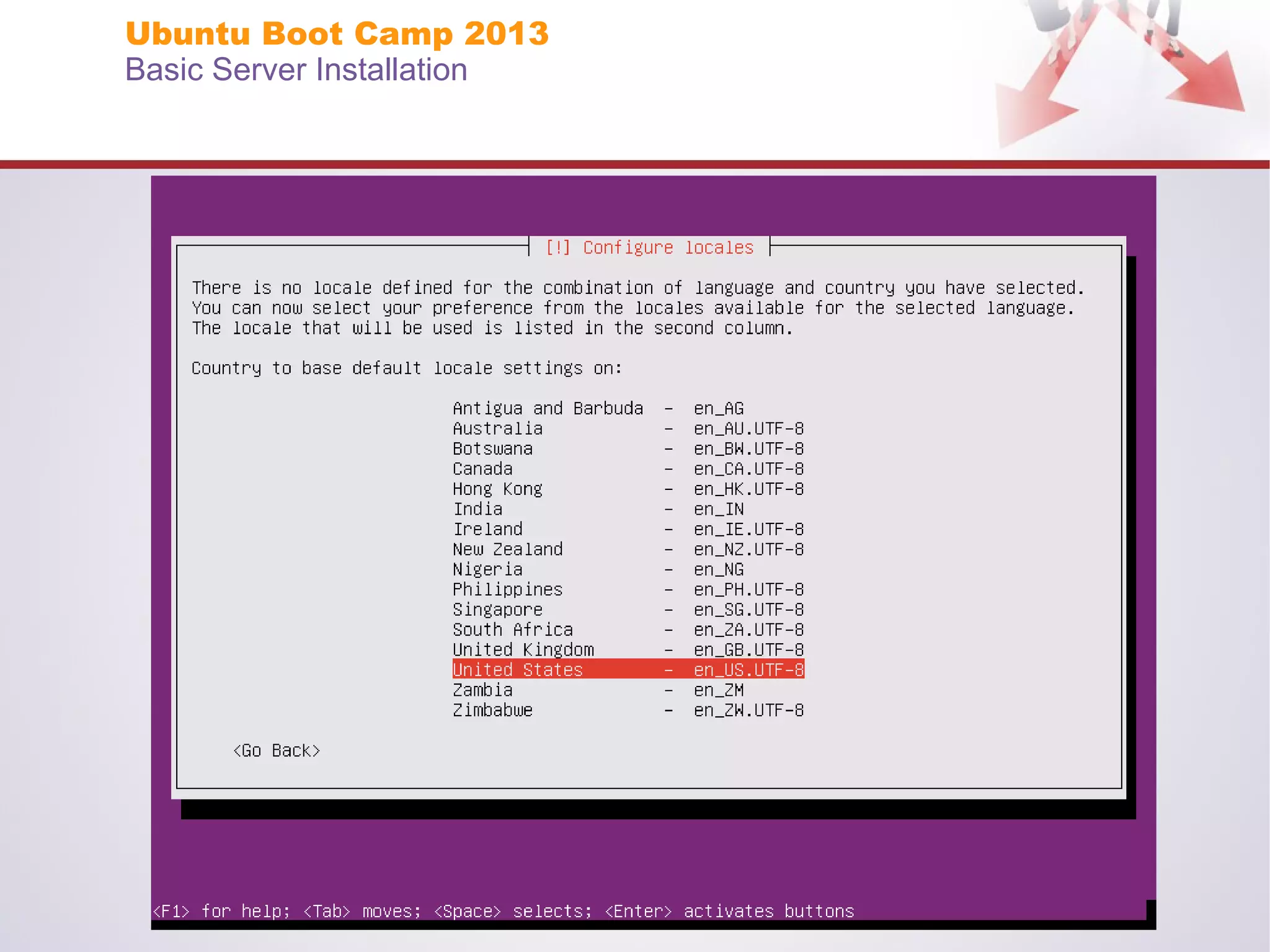1270x952 pixels.
Task: Click the Basic Server Installation subtitle
Action: point(296,69)
